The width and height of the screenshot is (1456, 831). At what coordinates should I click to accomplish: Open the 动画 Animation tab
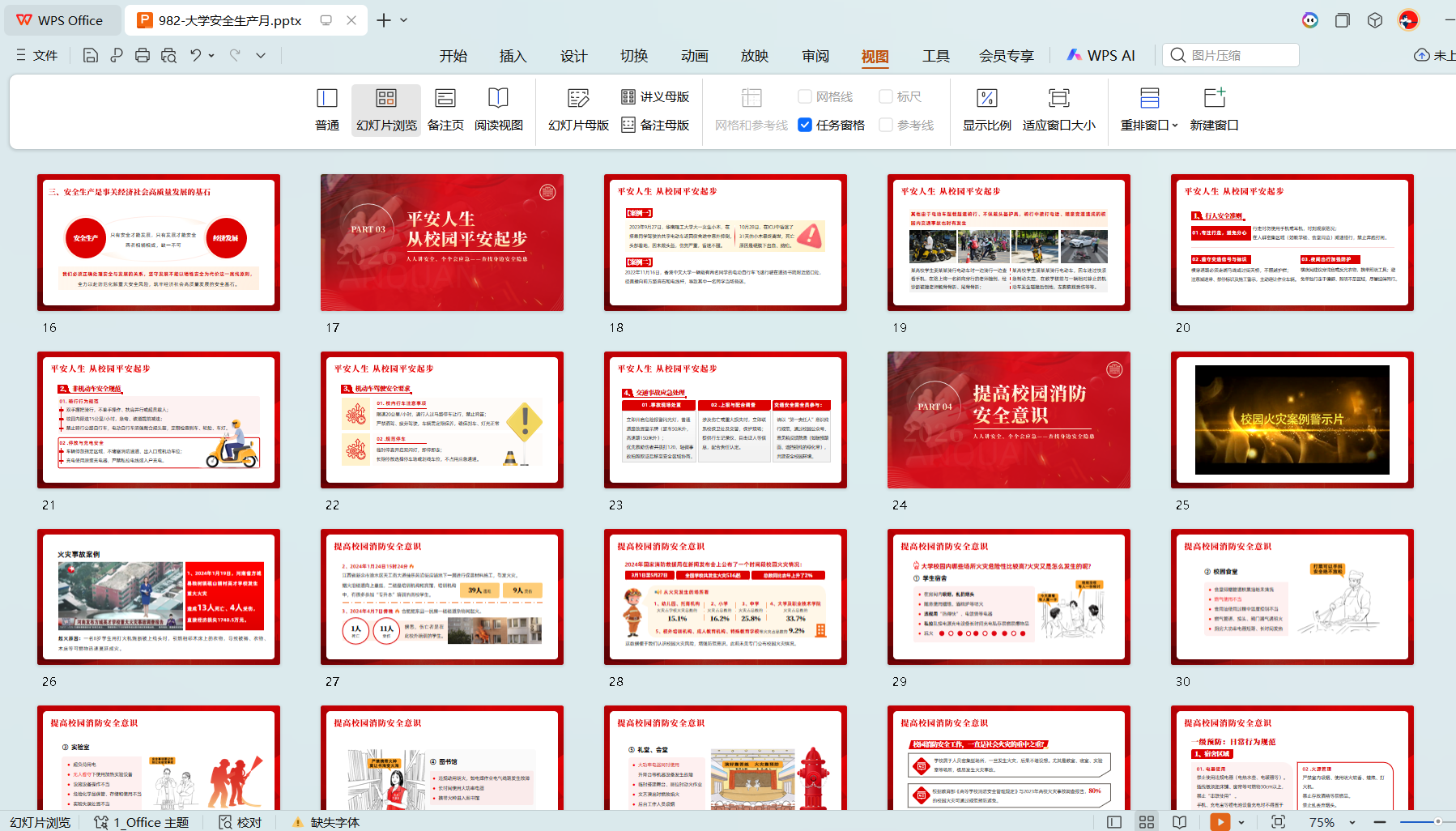695,56
